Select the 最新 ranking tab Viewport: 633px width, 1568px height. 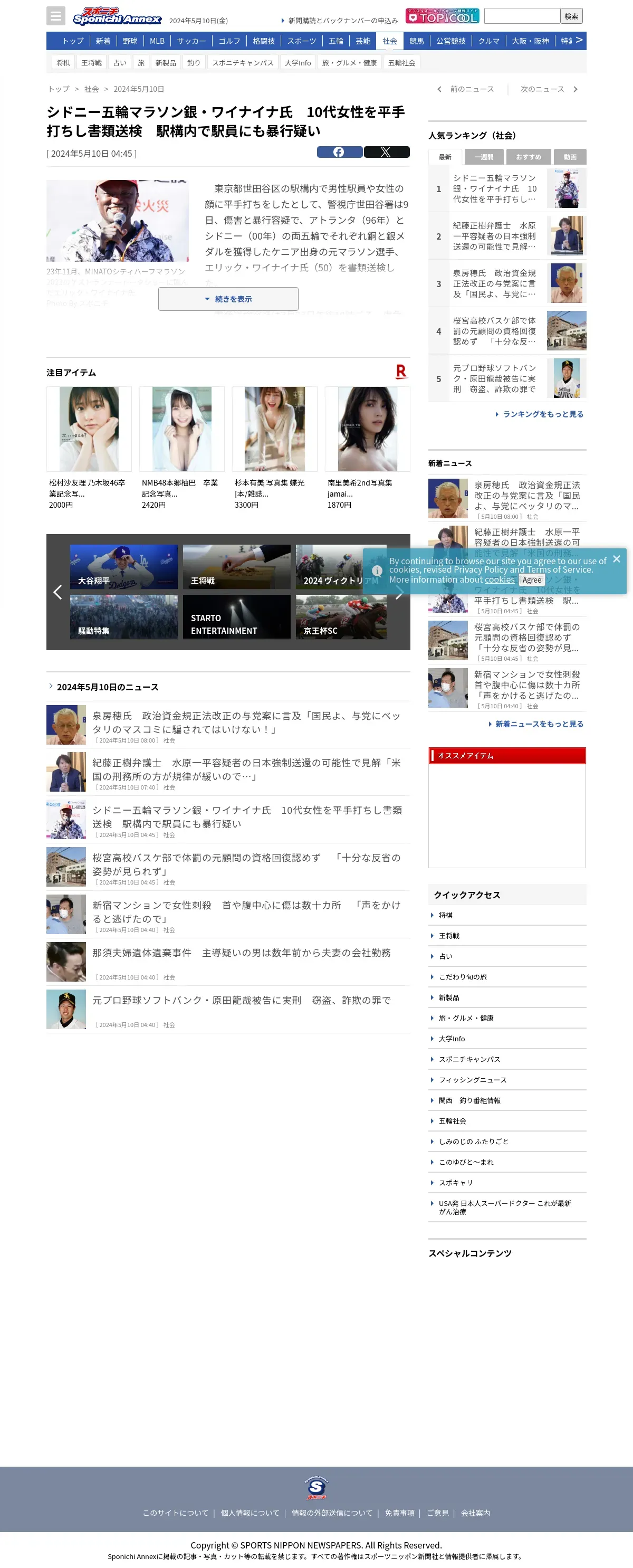tap(445, 157)
